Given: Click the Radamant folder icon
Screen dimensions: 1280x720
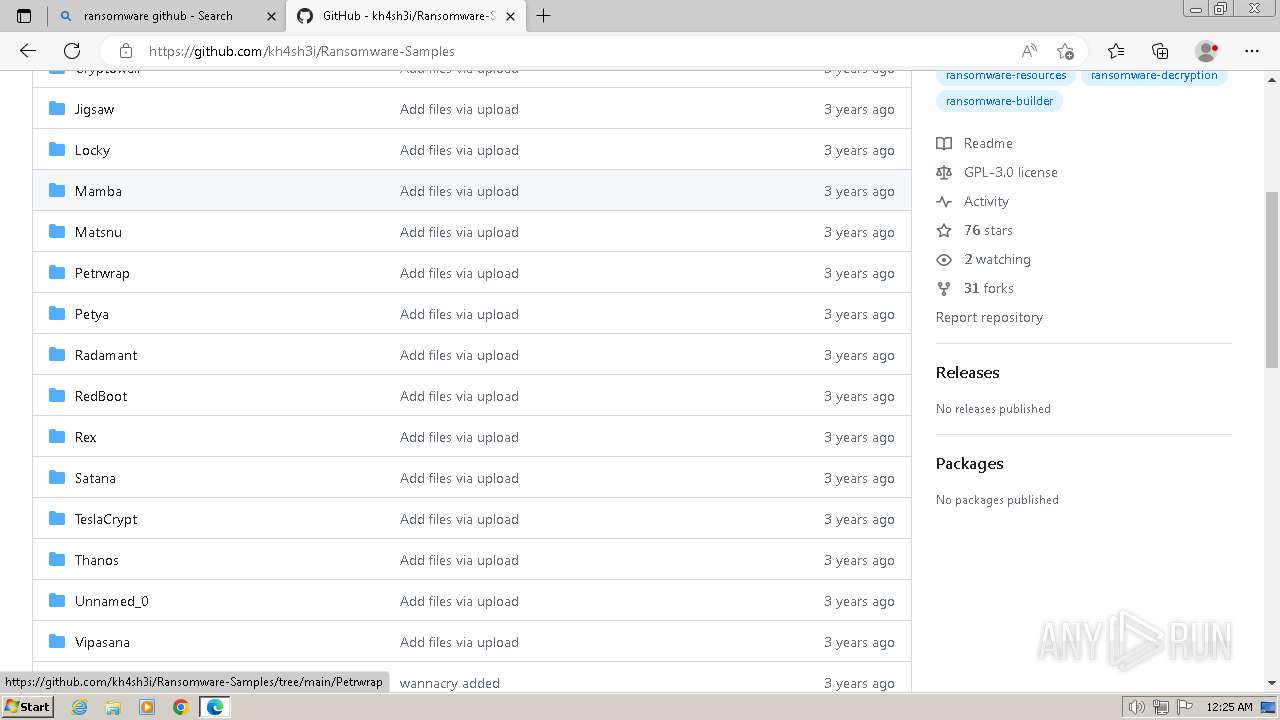Looking at the screenshot, I should [57, 354].
